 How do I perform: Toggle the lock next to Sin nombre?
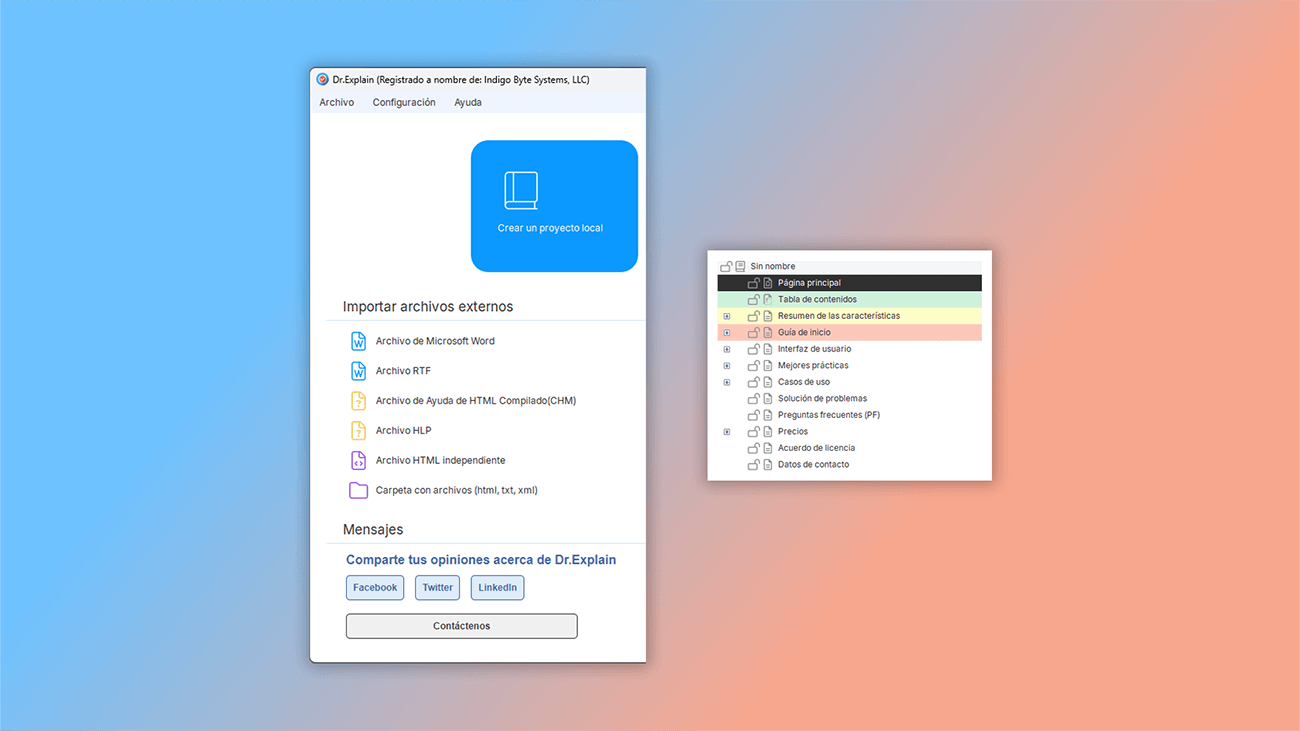(x=724, y=265)
